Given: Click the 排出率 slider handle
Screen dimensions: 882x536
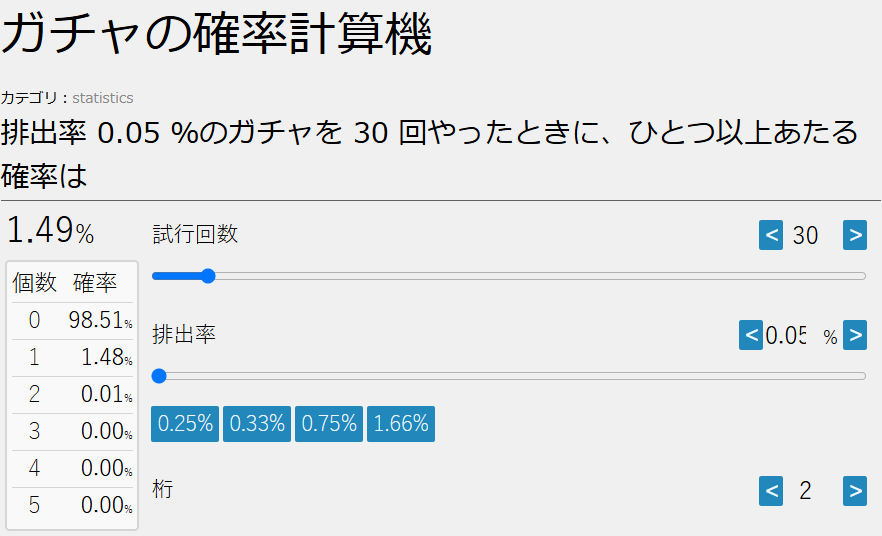Looking at the screenshot, I should 159,376.
